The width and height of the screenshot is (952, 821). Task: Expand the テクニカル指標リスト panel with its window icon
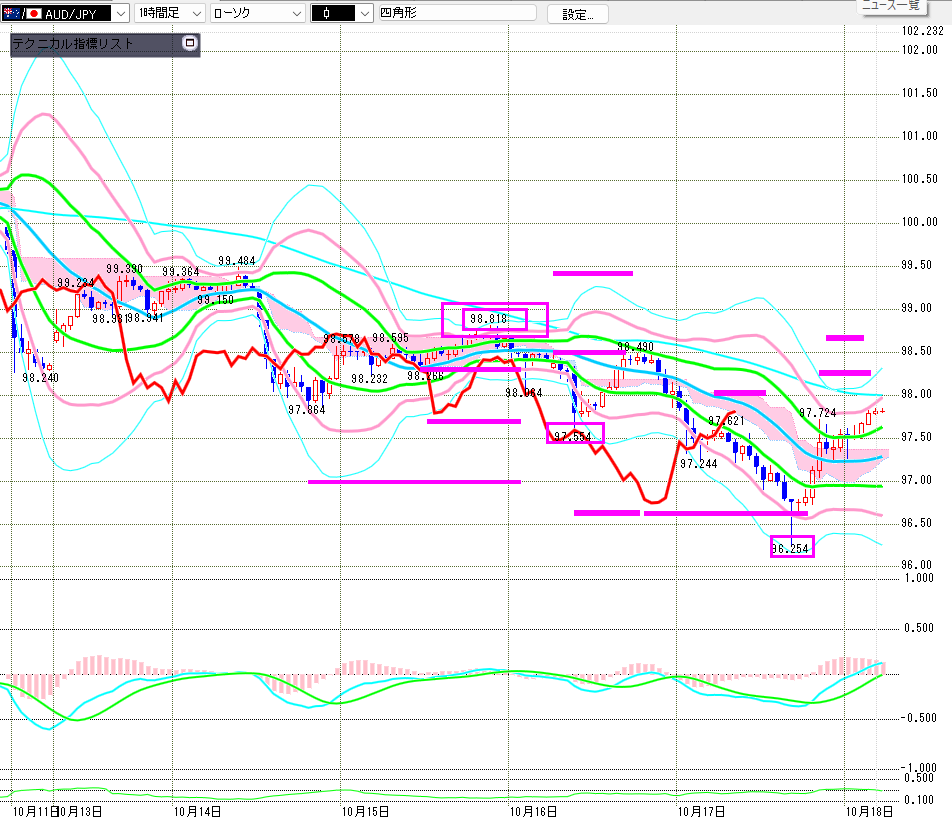[x=190, y=44]
